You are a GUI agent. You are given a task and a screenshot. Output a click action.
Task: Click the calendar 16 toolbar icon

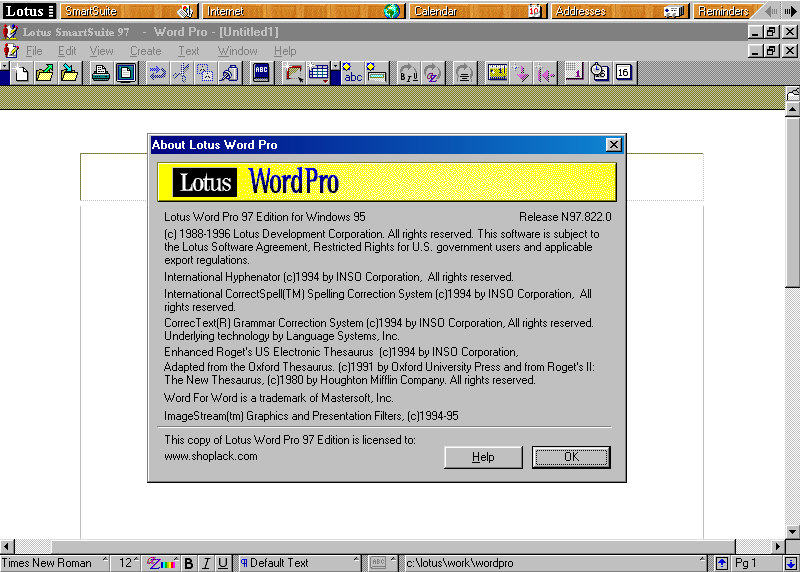pyautogui.click(x=623, y=73)
